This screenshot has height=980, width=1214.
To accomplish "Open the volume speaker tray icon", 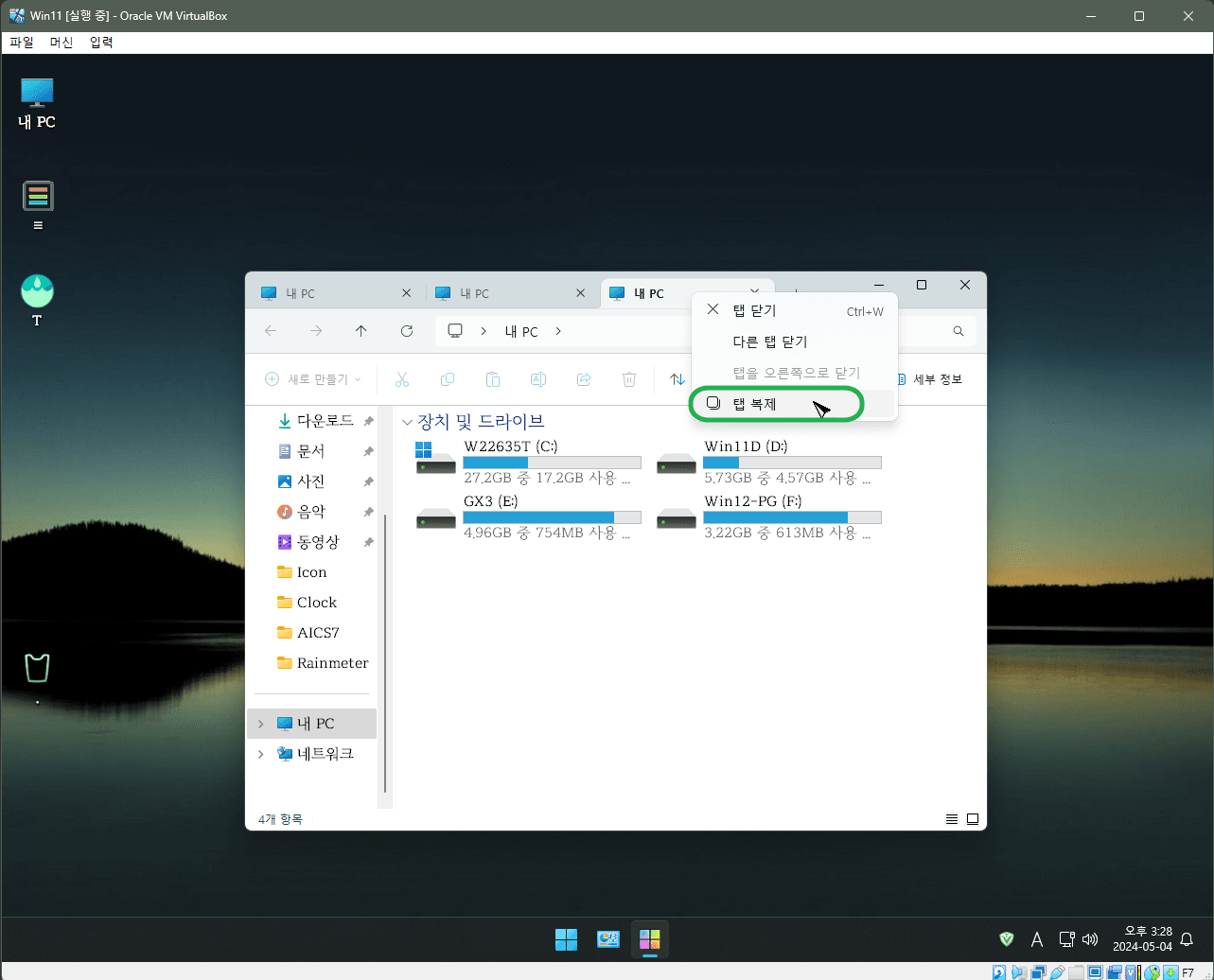I will pyautogui.click(x=1089, y=939).
